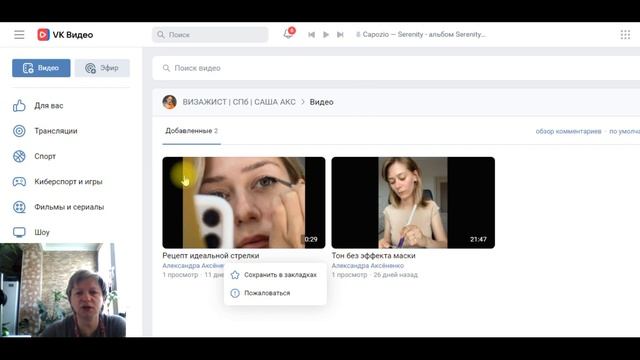The width and height of the screenshot is (640, 360).
Task: Open ВИЗАЖИСТ | СПб | САША АКС link
Action: point(239,102)
